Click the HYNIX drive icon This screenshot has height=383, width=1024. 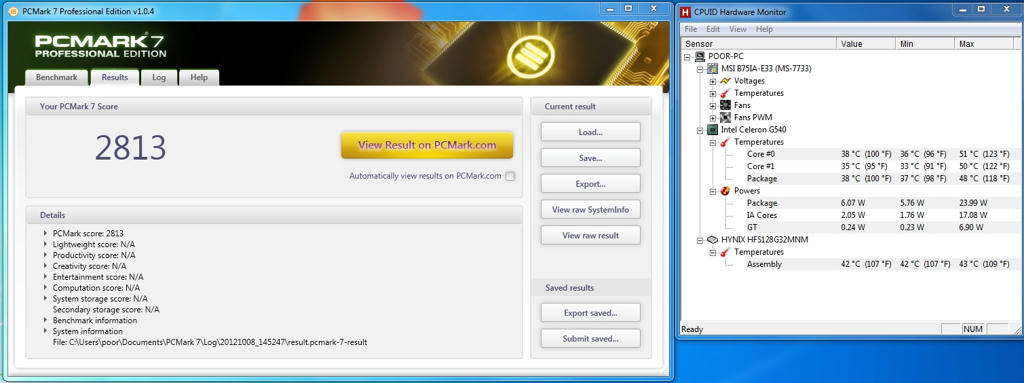[712, 240]
